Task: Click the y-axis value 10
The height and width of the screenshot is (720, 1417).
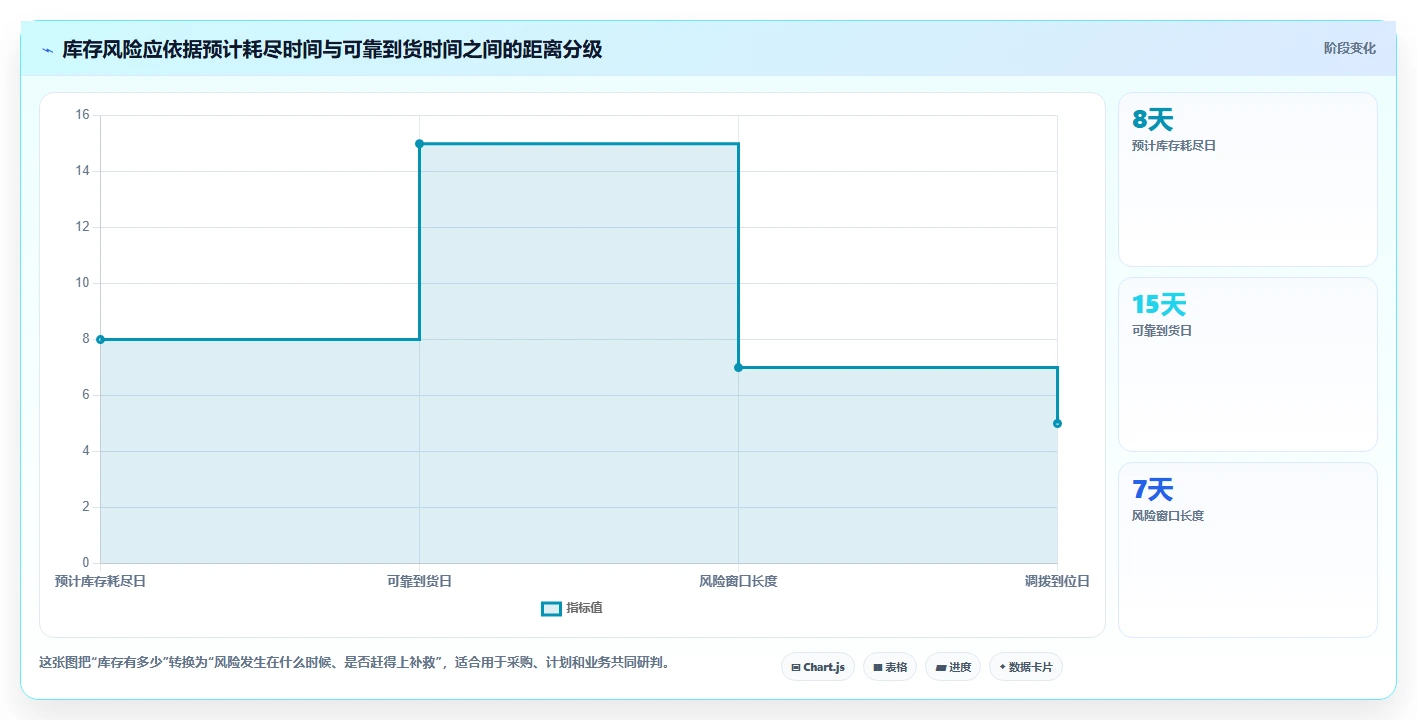Action: (x=82, y=283)
